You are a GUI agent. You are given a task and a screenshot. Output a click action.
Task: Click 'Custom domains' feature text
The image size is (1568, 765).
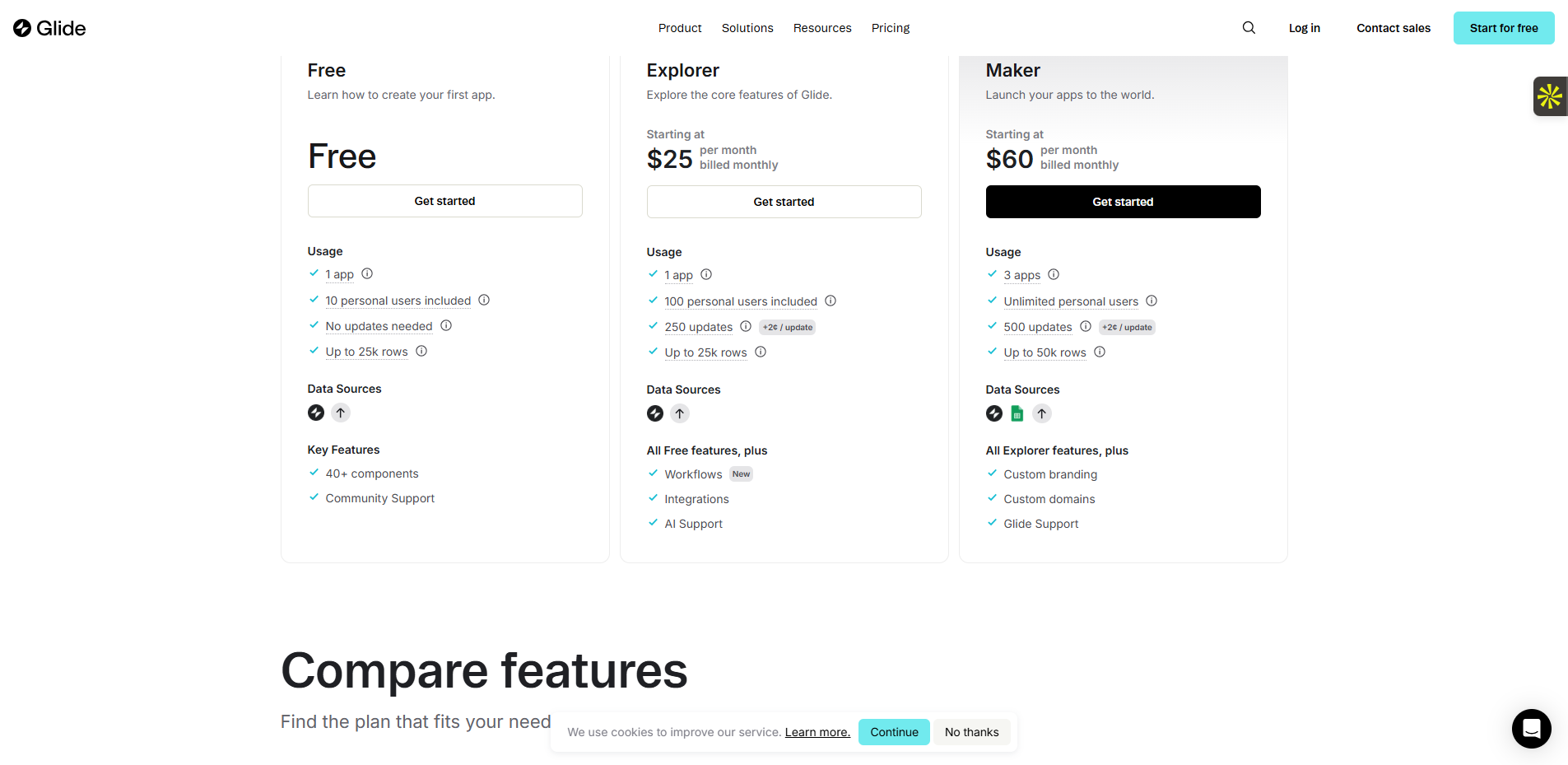(1049, 499)
